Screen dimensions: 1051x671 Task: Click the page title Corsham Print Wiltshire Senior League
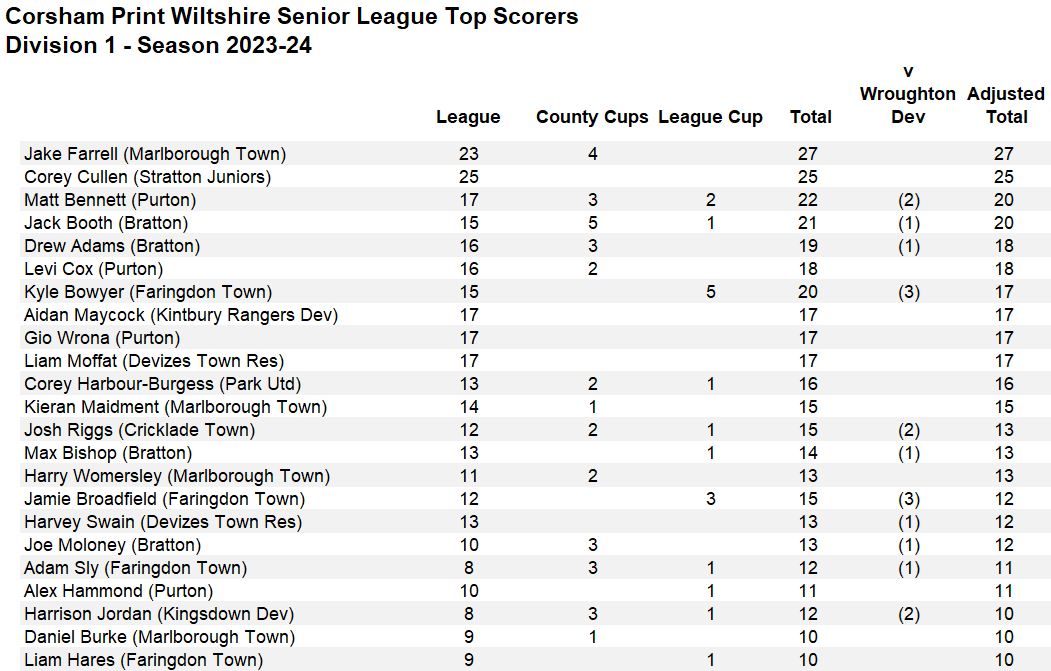tap(292, 17)
